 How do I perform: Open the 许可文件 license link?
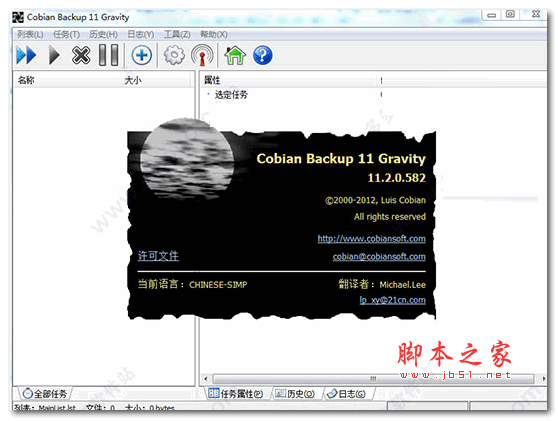click(158, 256)
